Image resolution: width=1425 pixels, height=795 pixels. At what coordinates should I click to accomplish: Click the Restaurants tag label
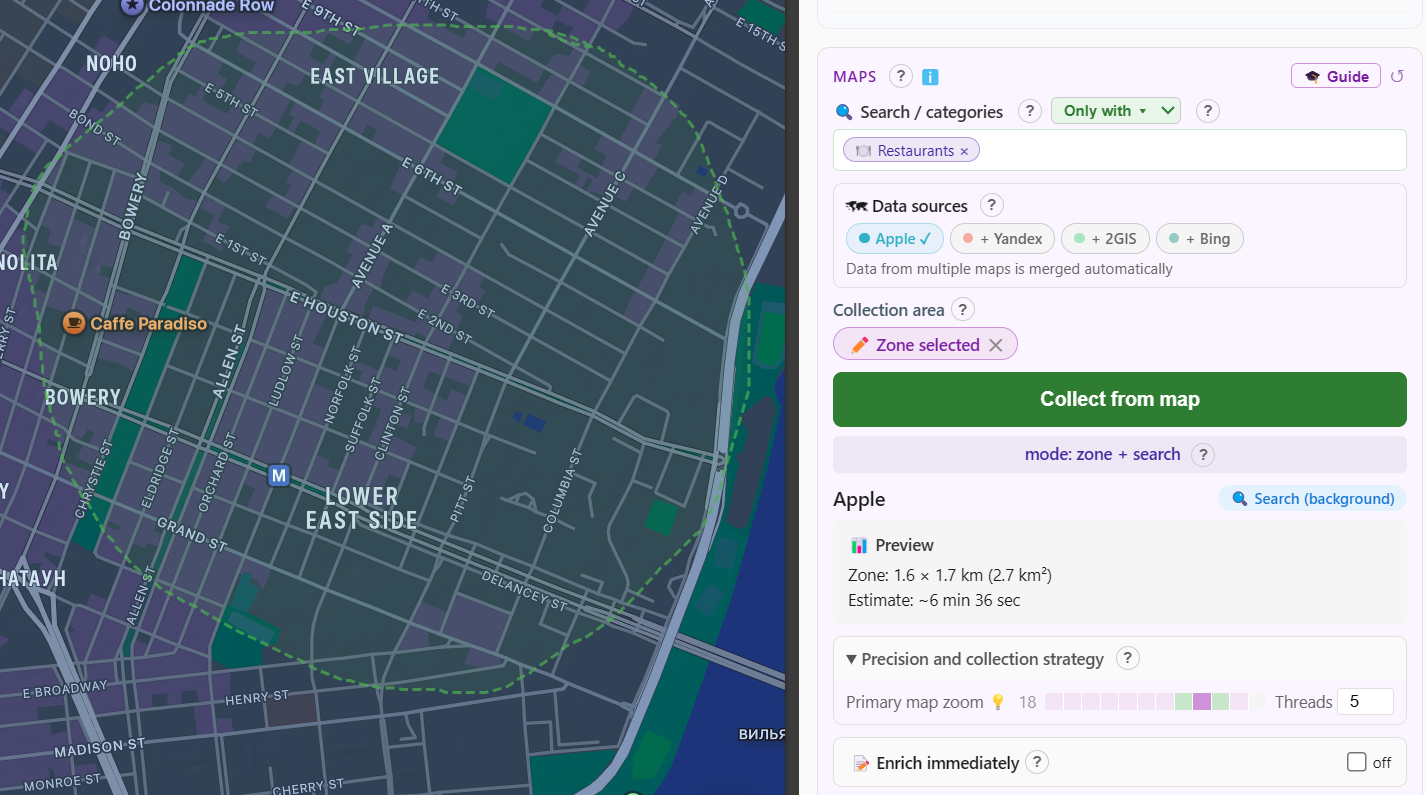pos(916,151)
